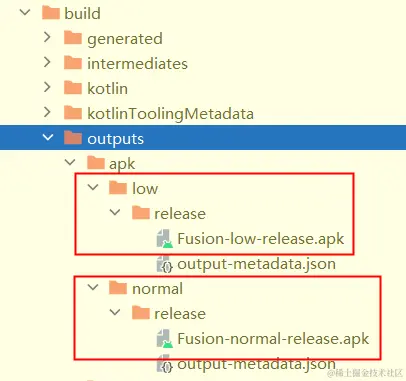Expand the intermediates folder arrow
The height and width of the screenshot is (381, 406).
tap(47, 62)
